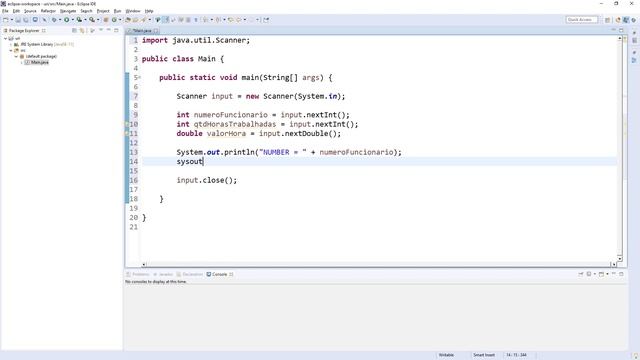Click in the Quick Access field
Viewport: 640px width, 360px height.
[582, 20]
